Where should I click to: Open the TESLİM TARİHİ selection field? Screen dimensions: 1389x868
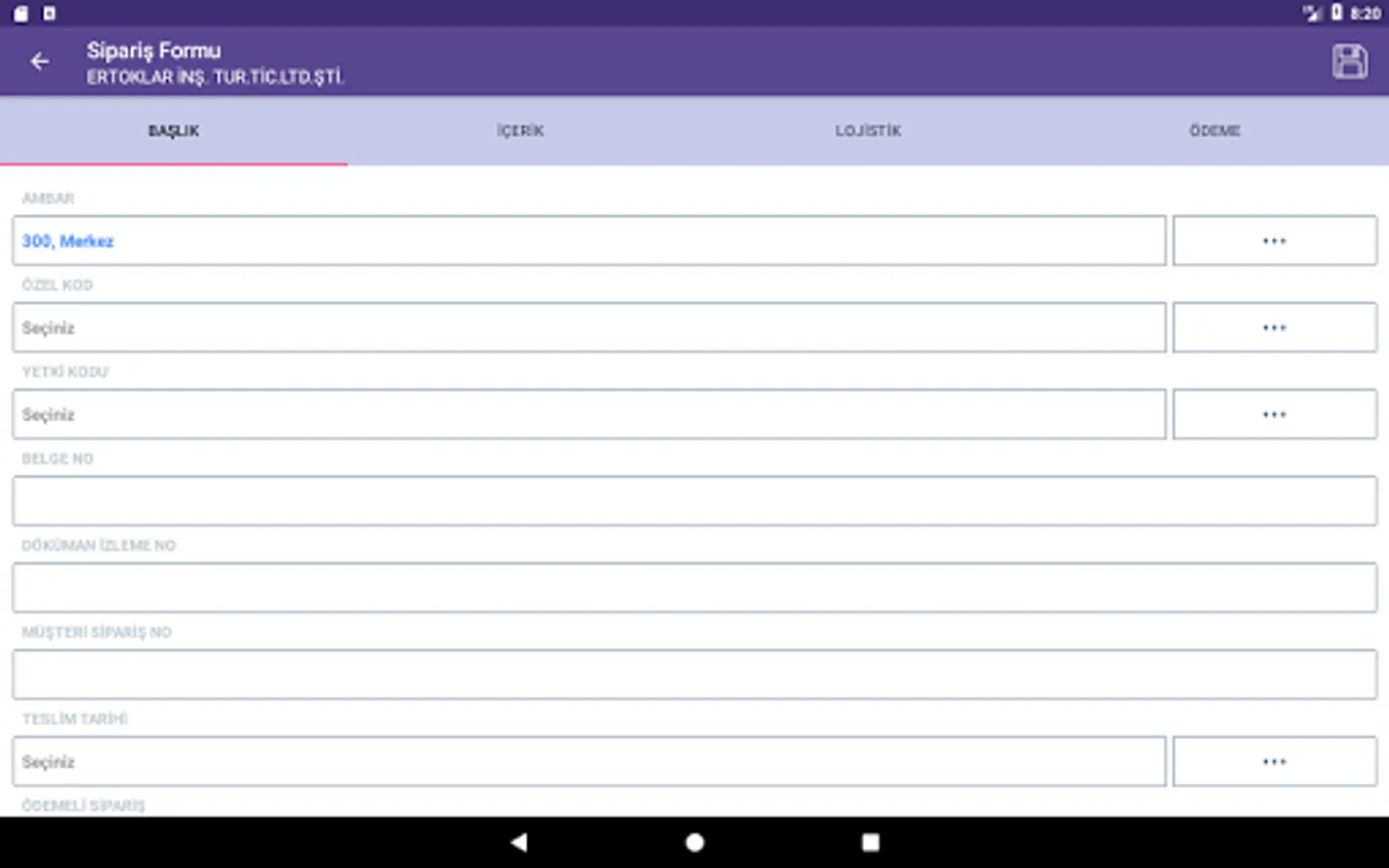[x=589, y=762]
